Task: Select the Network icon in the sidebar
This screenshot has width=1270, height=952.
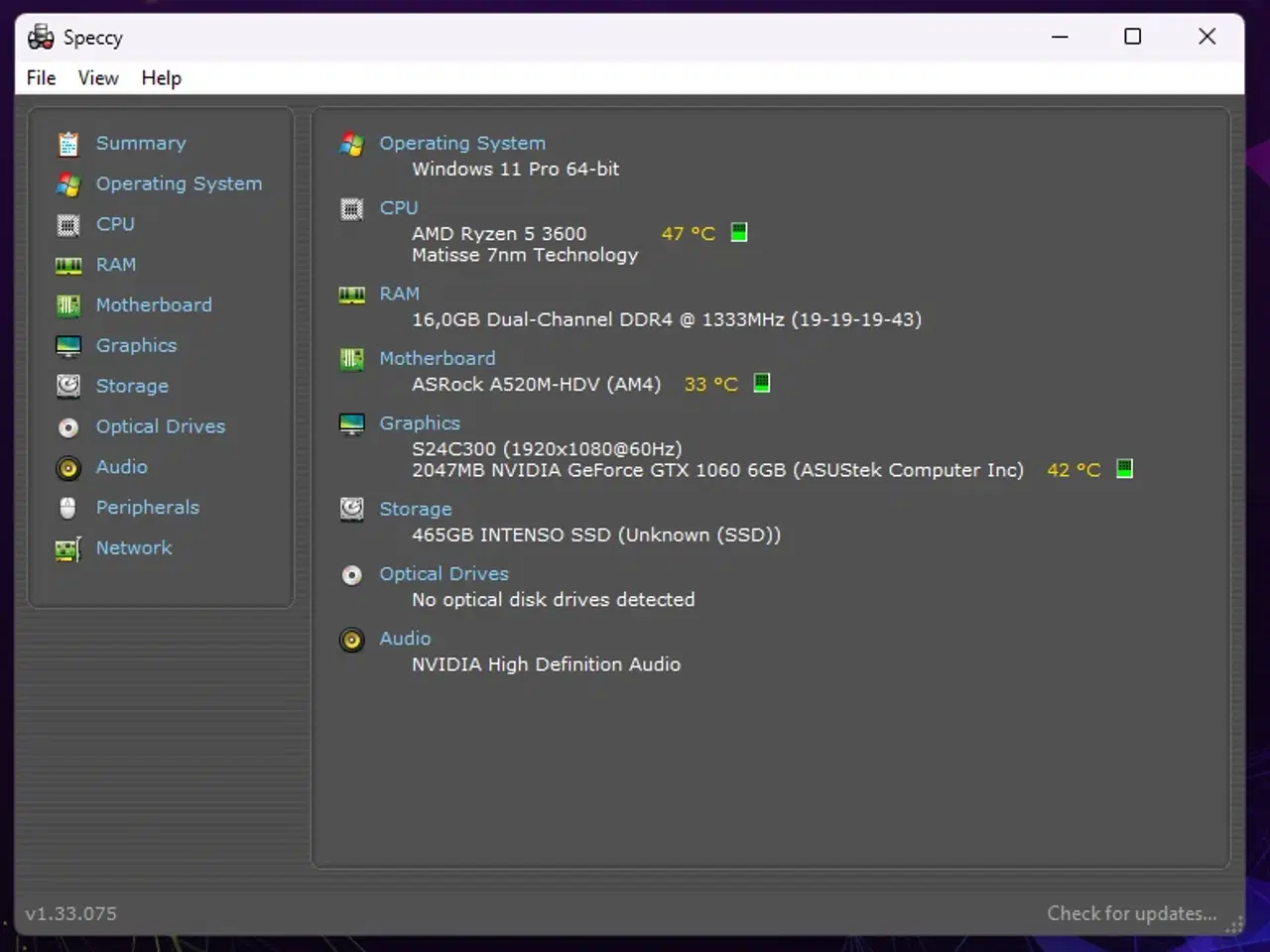Action: pos(67,547)
